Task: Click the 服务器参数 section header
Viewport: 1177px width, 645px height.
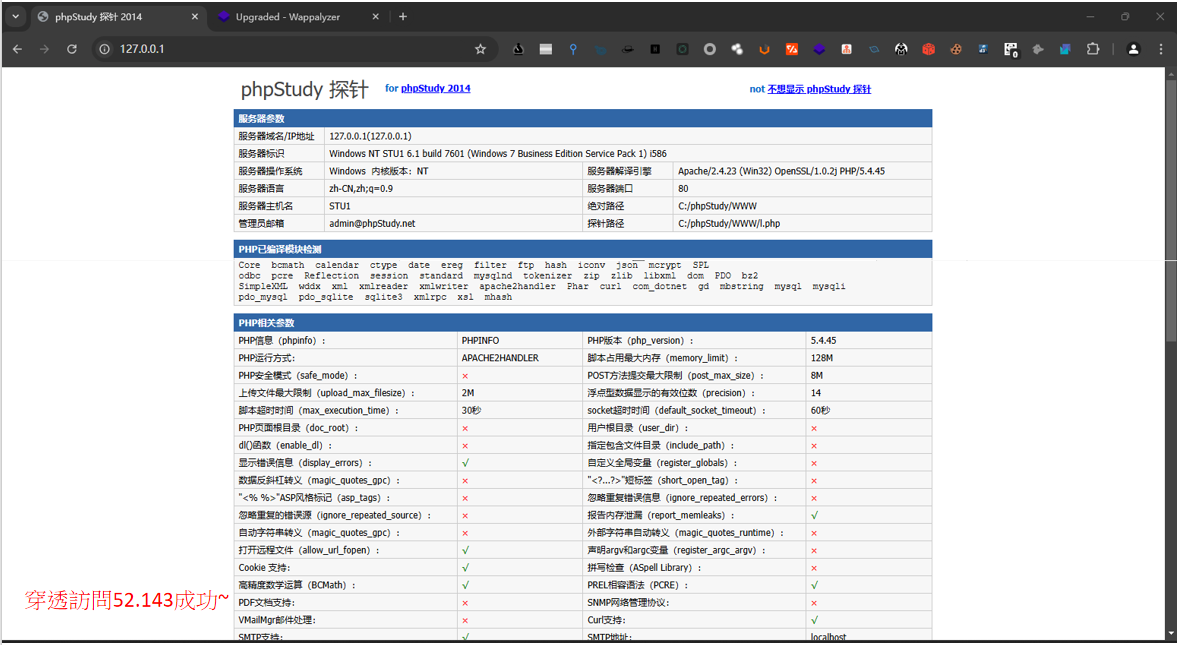Action: 582,119
